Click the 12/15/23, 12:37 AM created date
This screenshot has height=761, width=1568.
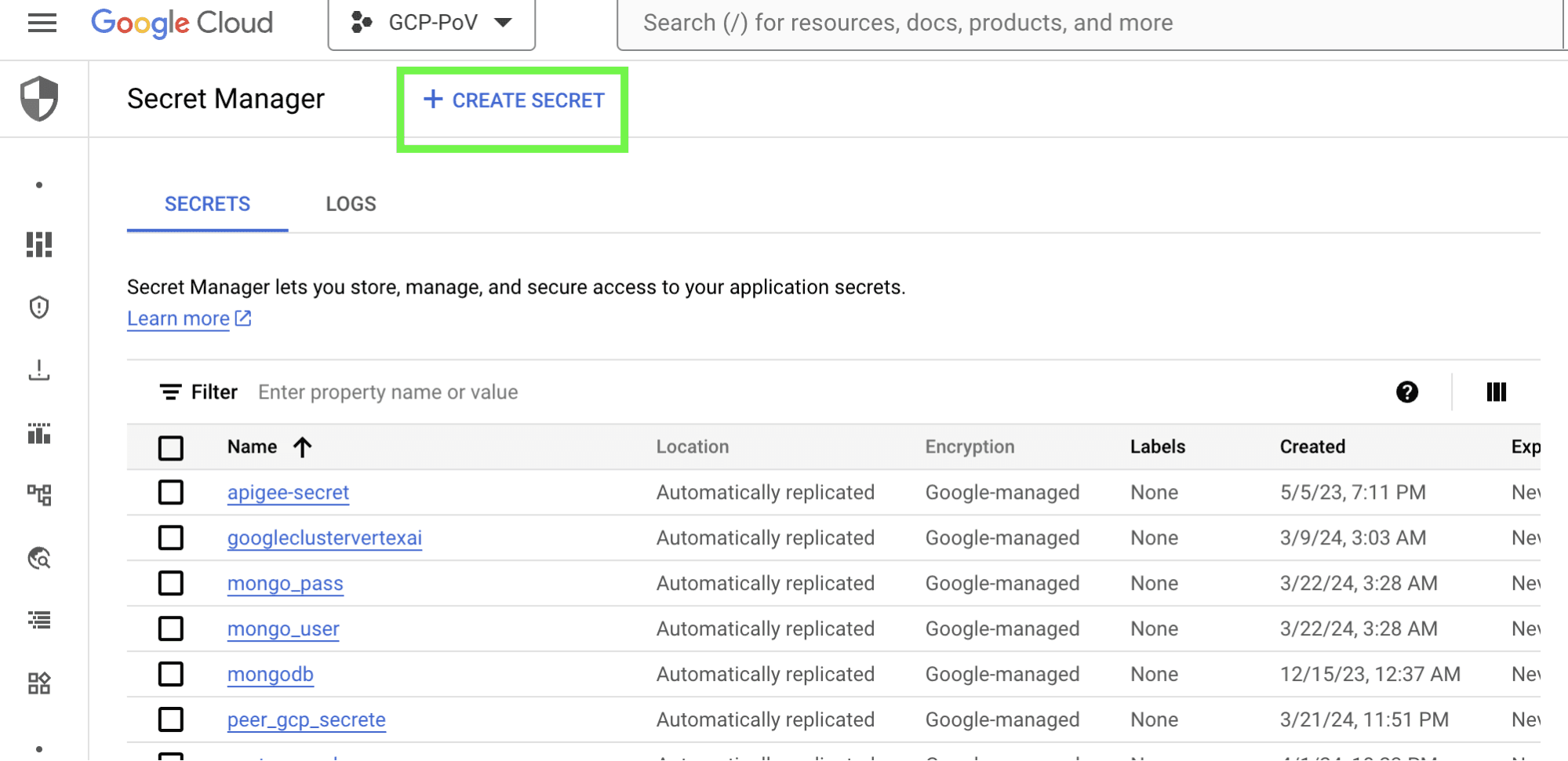[x=1370, y=675]
